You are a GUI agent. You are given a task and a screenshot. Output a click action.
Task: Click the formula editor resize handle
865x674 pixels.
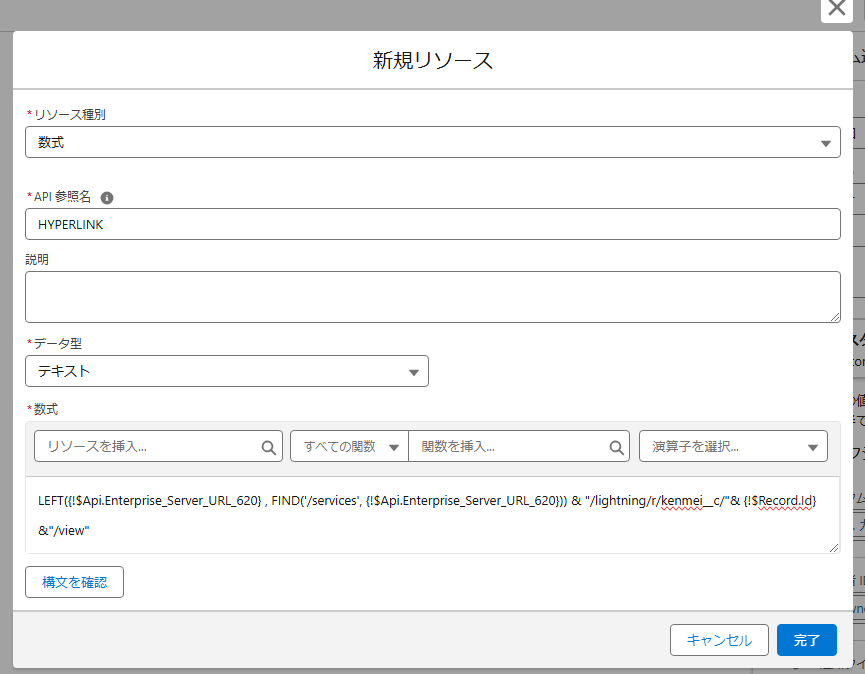tap(834, 548)
